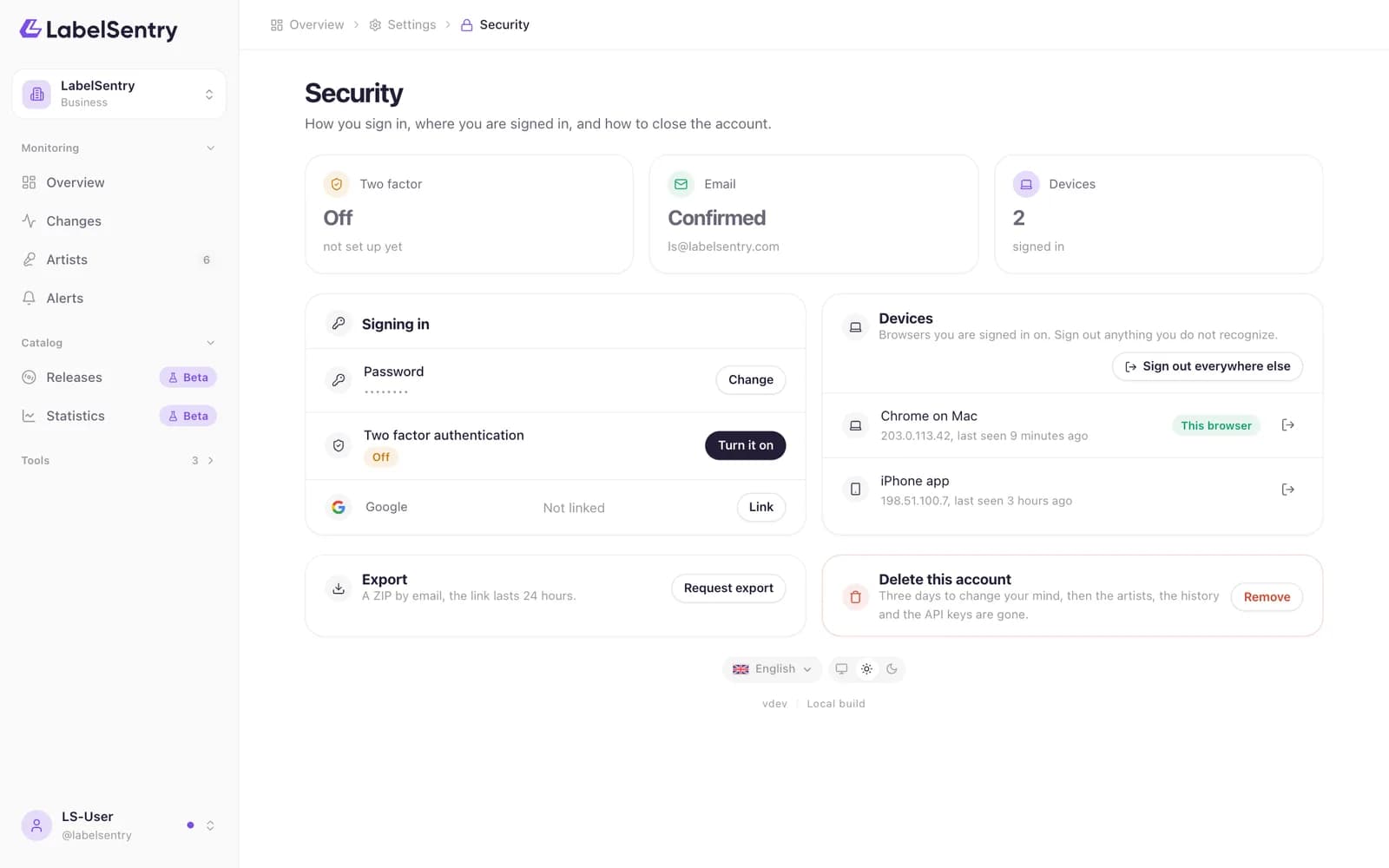Open the LS-User account menu chevron
This screenshot has height=868, width=1389.
210,825
